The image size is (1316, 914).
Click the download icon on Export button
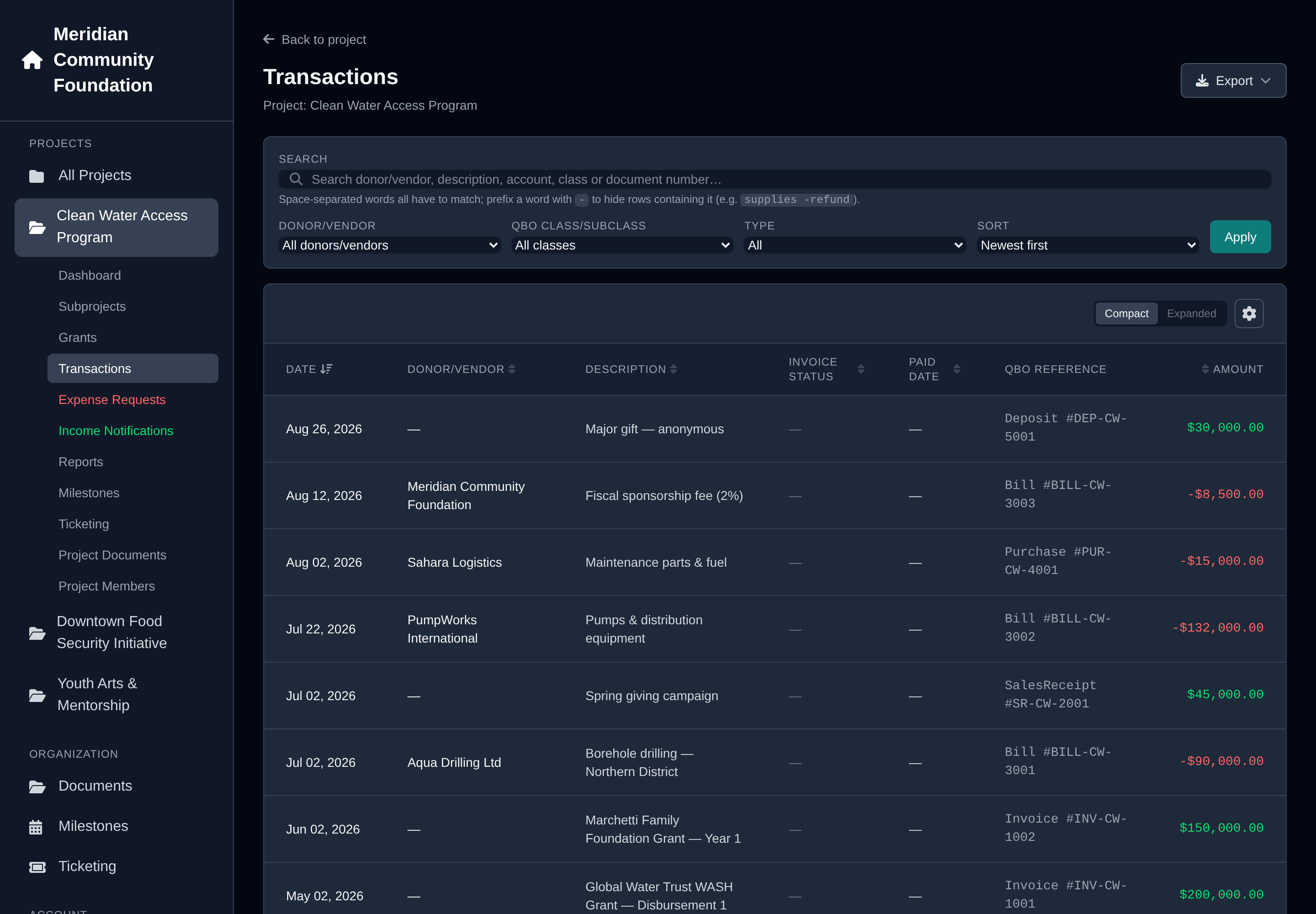(x=1202, y=81)
